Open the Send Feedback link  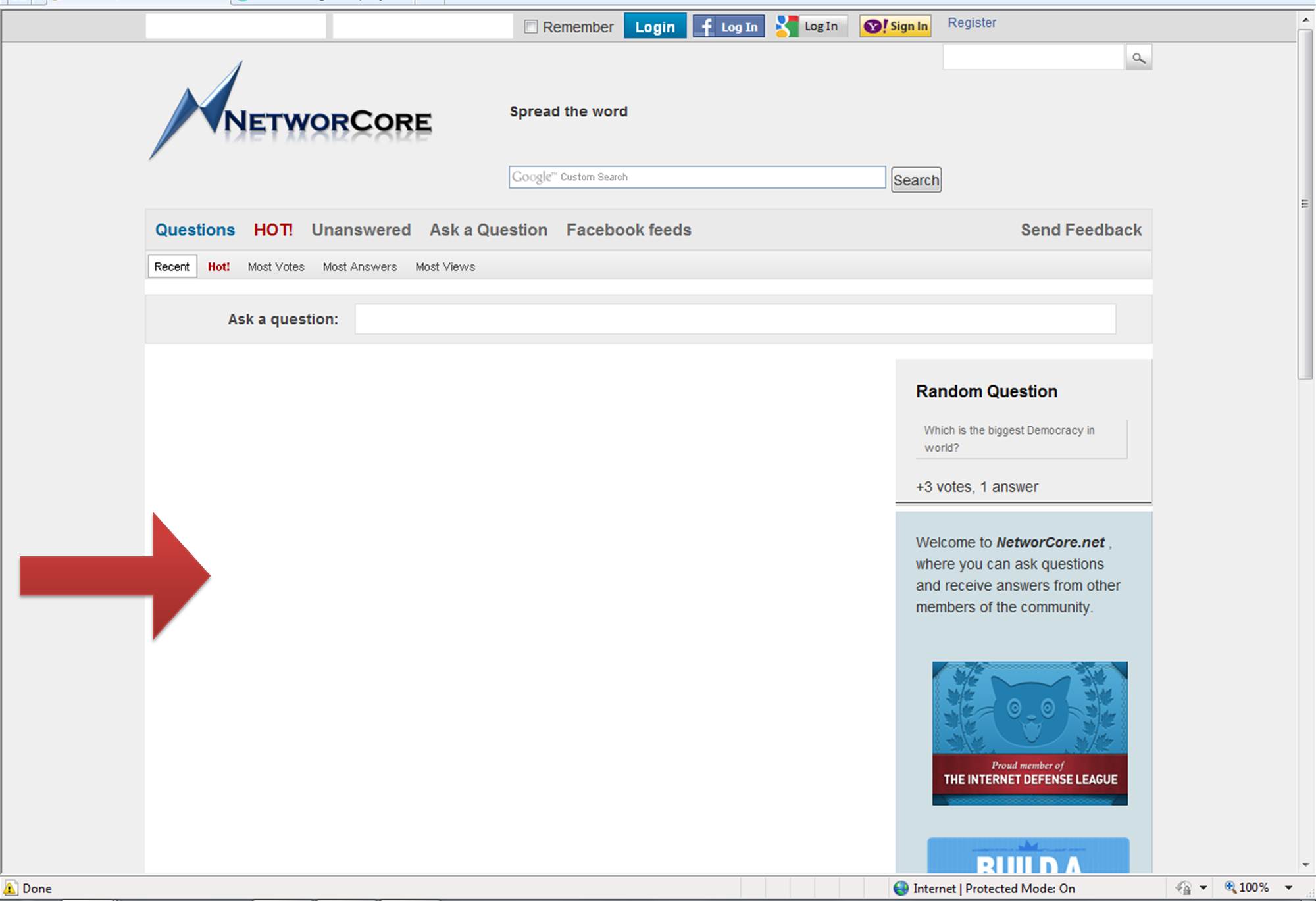[1080, 230]
